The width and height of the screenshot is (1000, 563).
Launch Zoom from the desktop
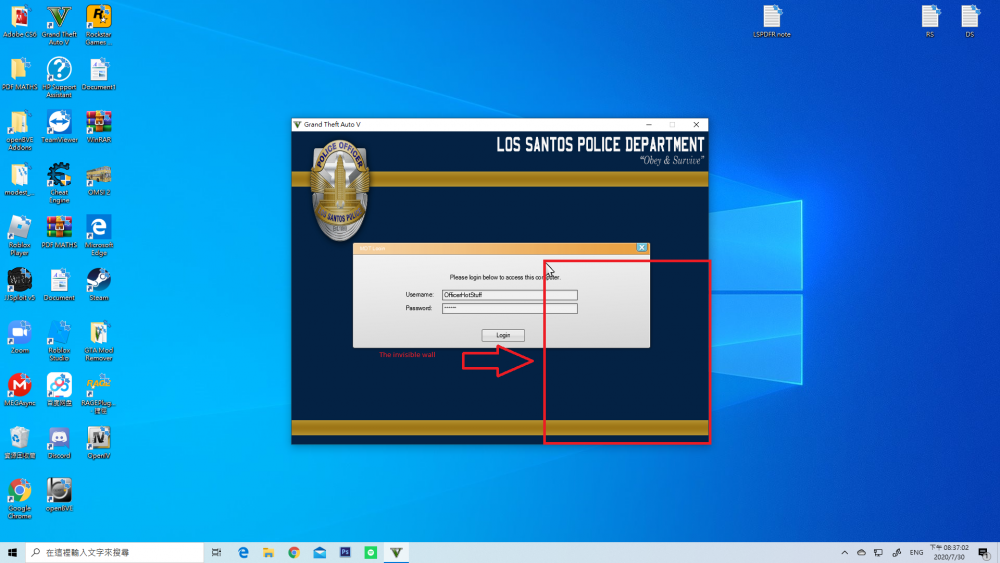point(20,337)
